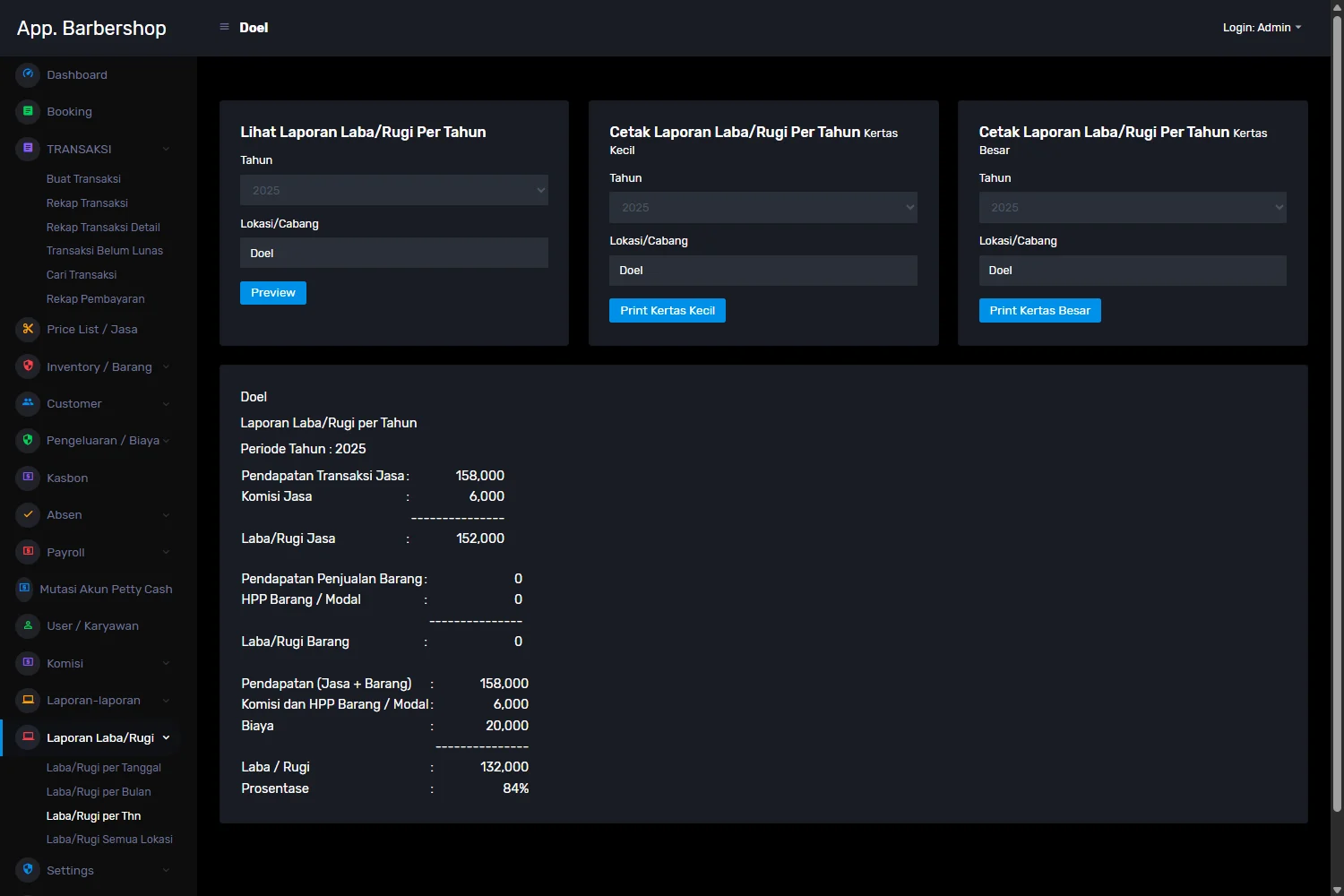The image size is (1344, 896).
Task: Collapse the TRANSAKSI menu chevron
Action: tap(166, 149)
